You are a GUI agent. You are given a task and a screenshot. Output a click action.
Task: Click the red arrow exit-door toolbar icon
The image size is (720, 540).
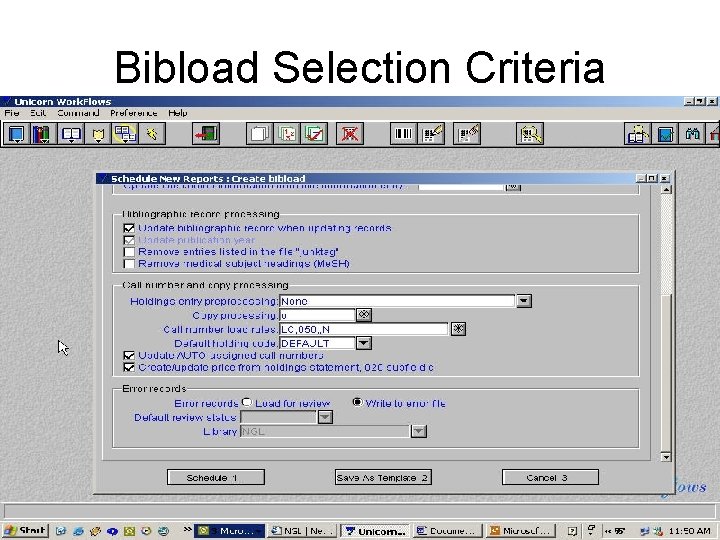pyautogui.click(x=206, y=134)
